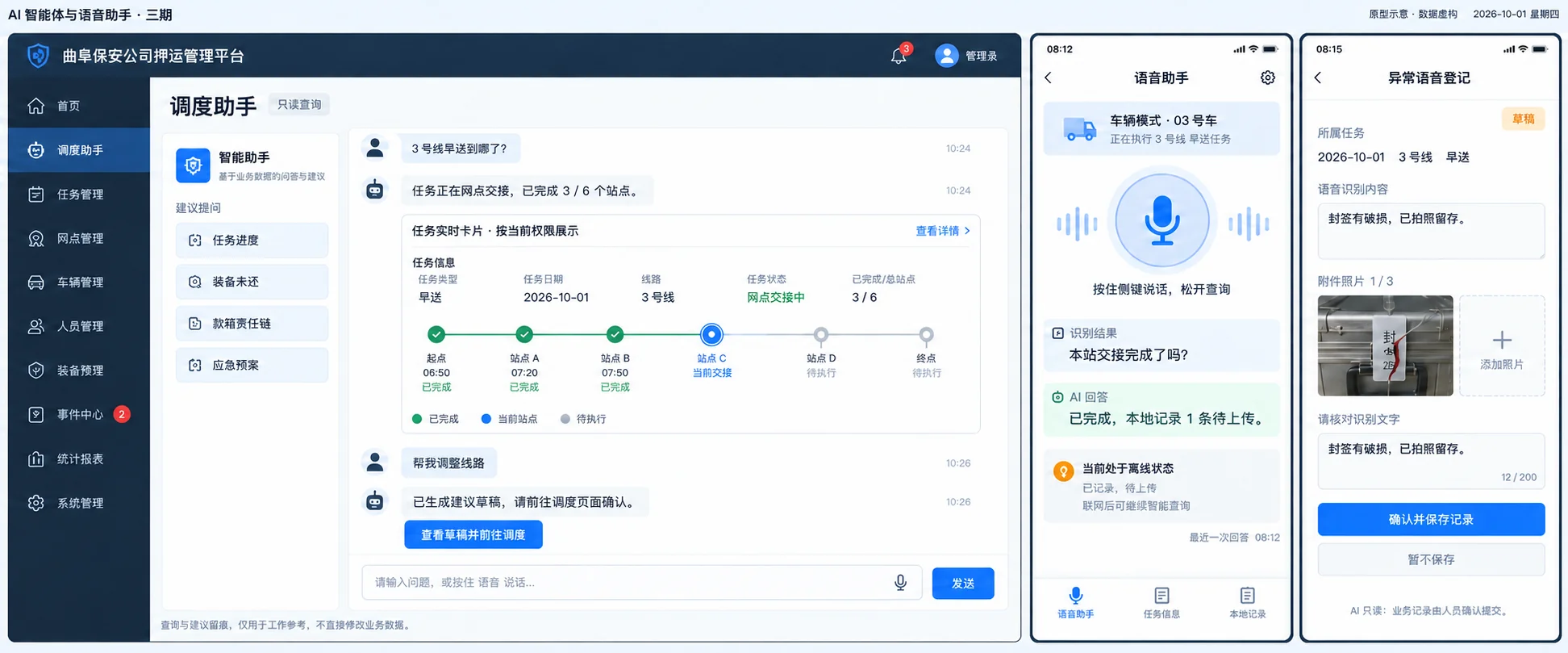This screenshot has width=1568, height=653.
Task: Go back from 异常语音登记 screen
Action: [x=1318, y=77]
